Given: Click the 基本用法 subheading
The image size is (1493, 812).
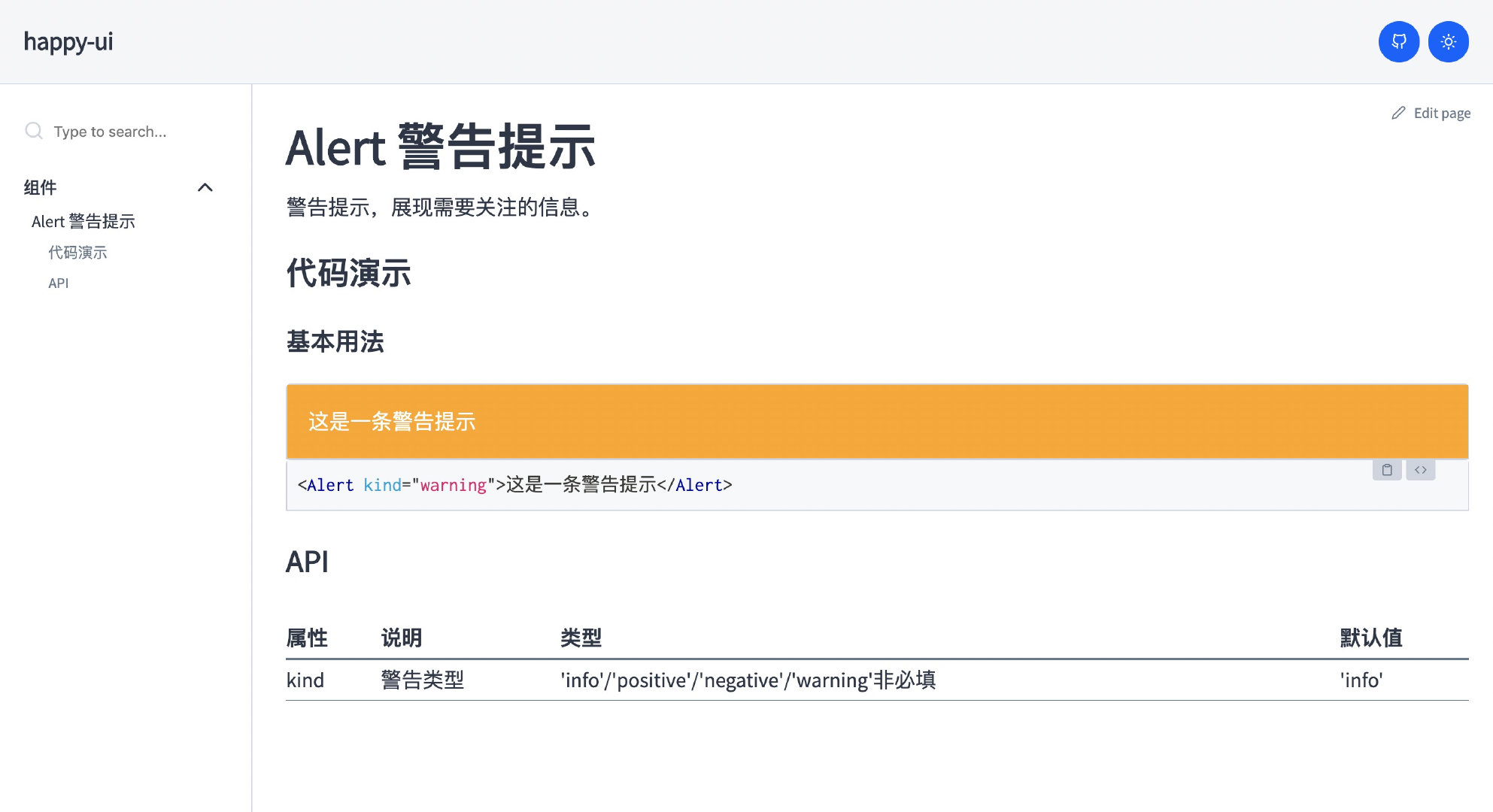Looking at the screenshot, I should point(335,342).
